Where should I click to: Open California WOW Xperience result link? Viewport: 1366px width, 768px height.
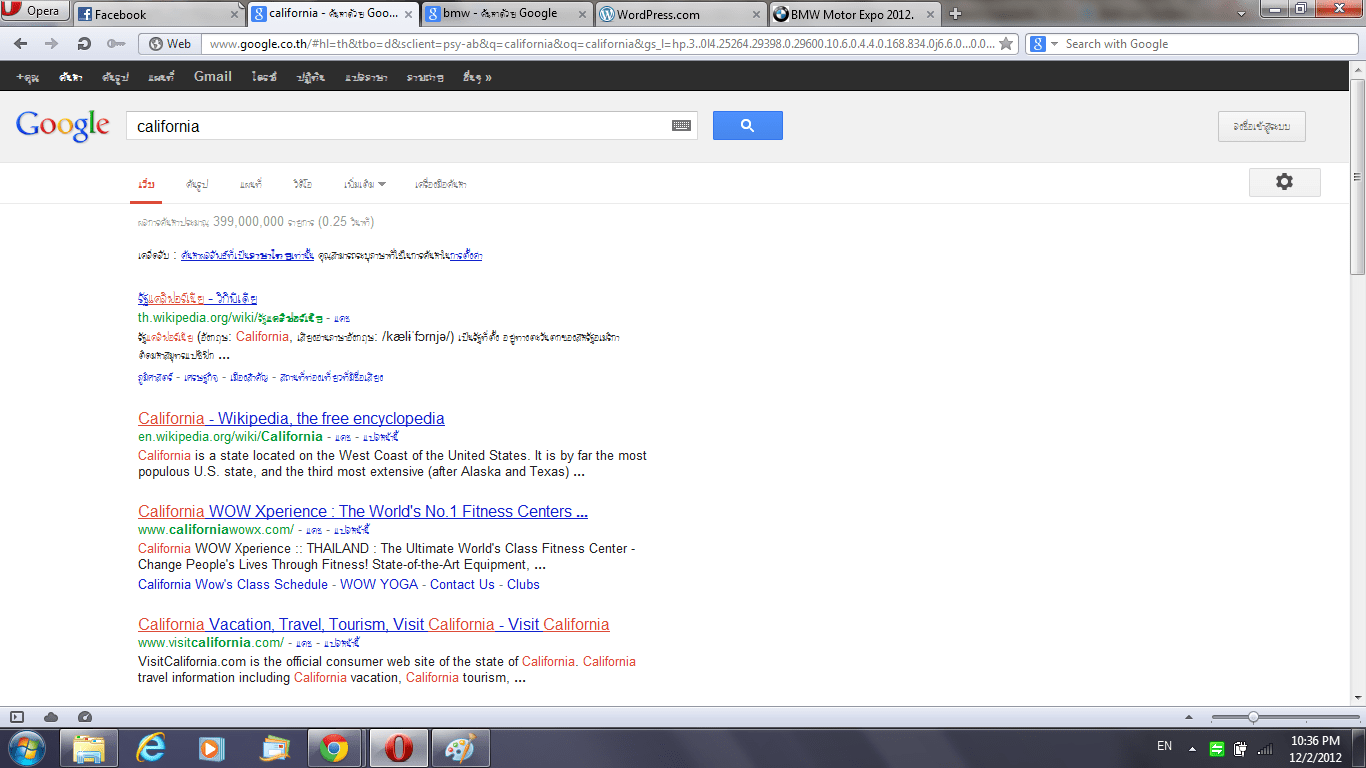point(363,511)
